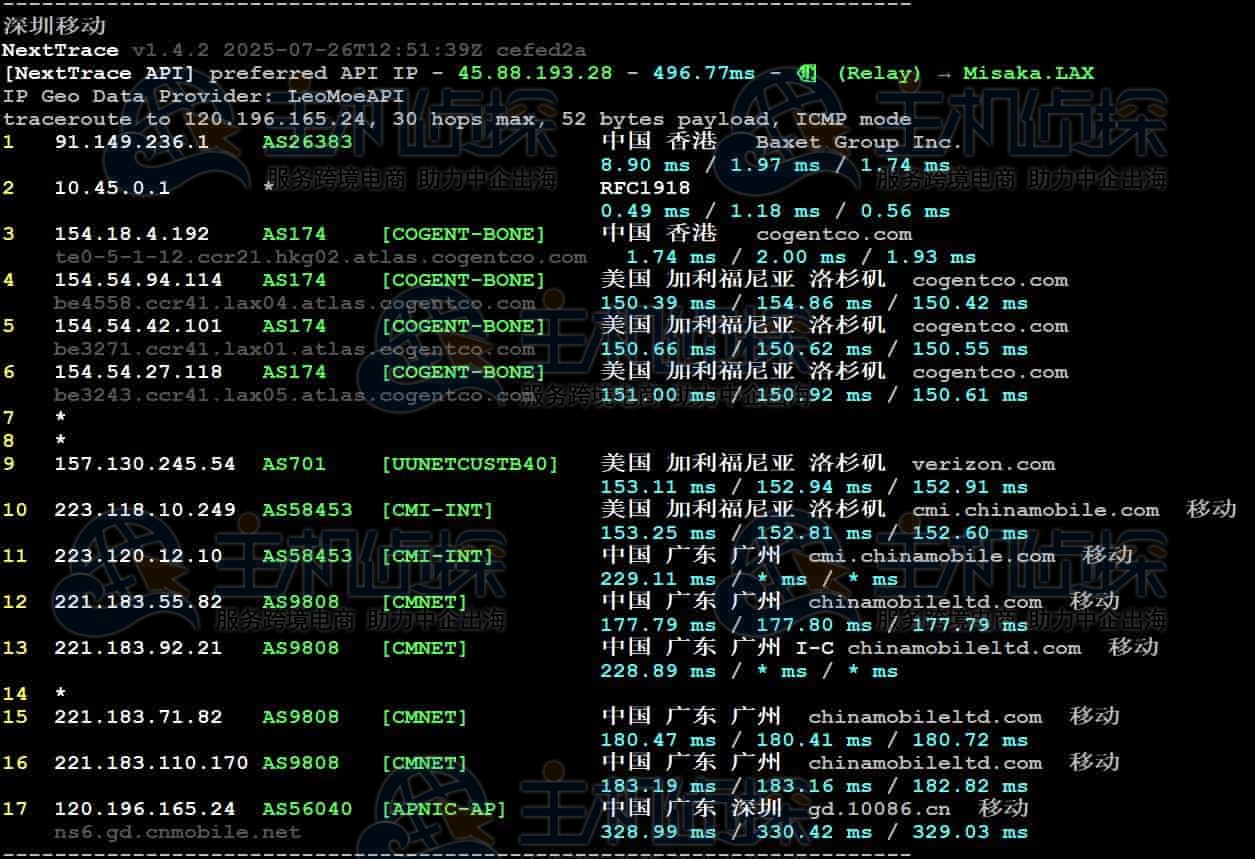Click the small glyph icon before (Relay)
This screenshot has height=859, width=1255.
click(x=808, y=73)
